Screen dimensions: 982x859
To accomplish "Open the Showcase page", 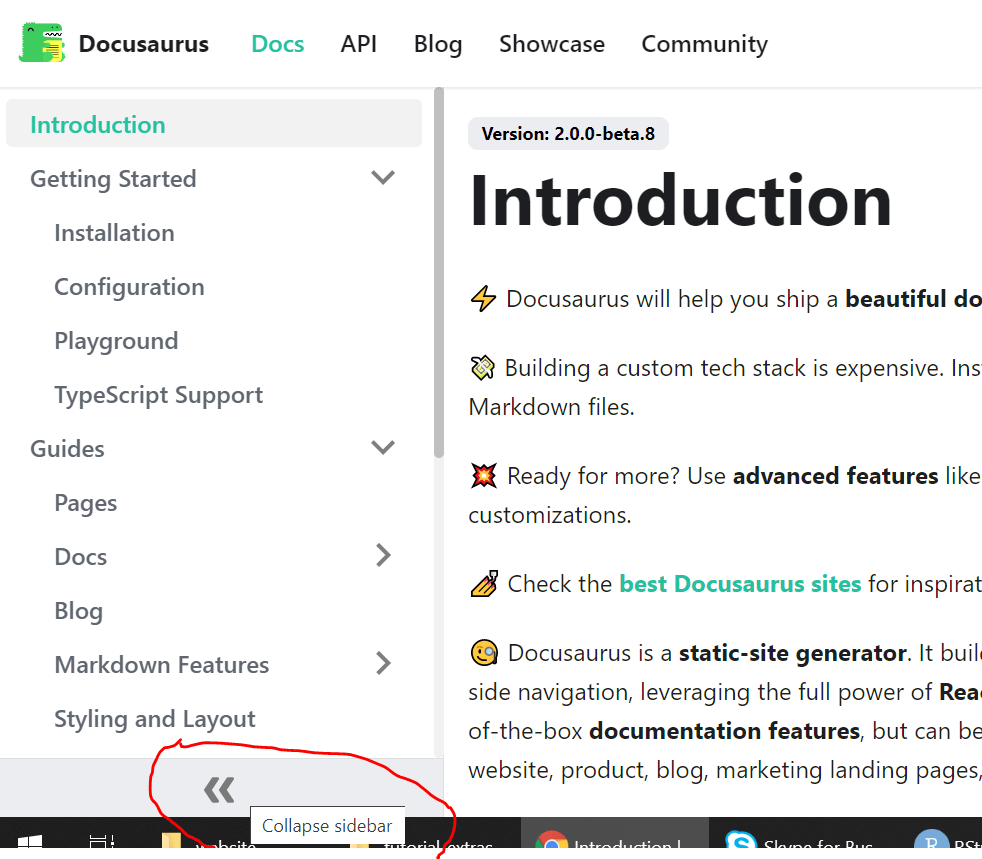I will tap(552, 43).
